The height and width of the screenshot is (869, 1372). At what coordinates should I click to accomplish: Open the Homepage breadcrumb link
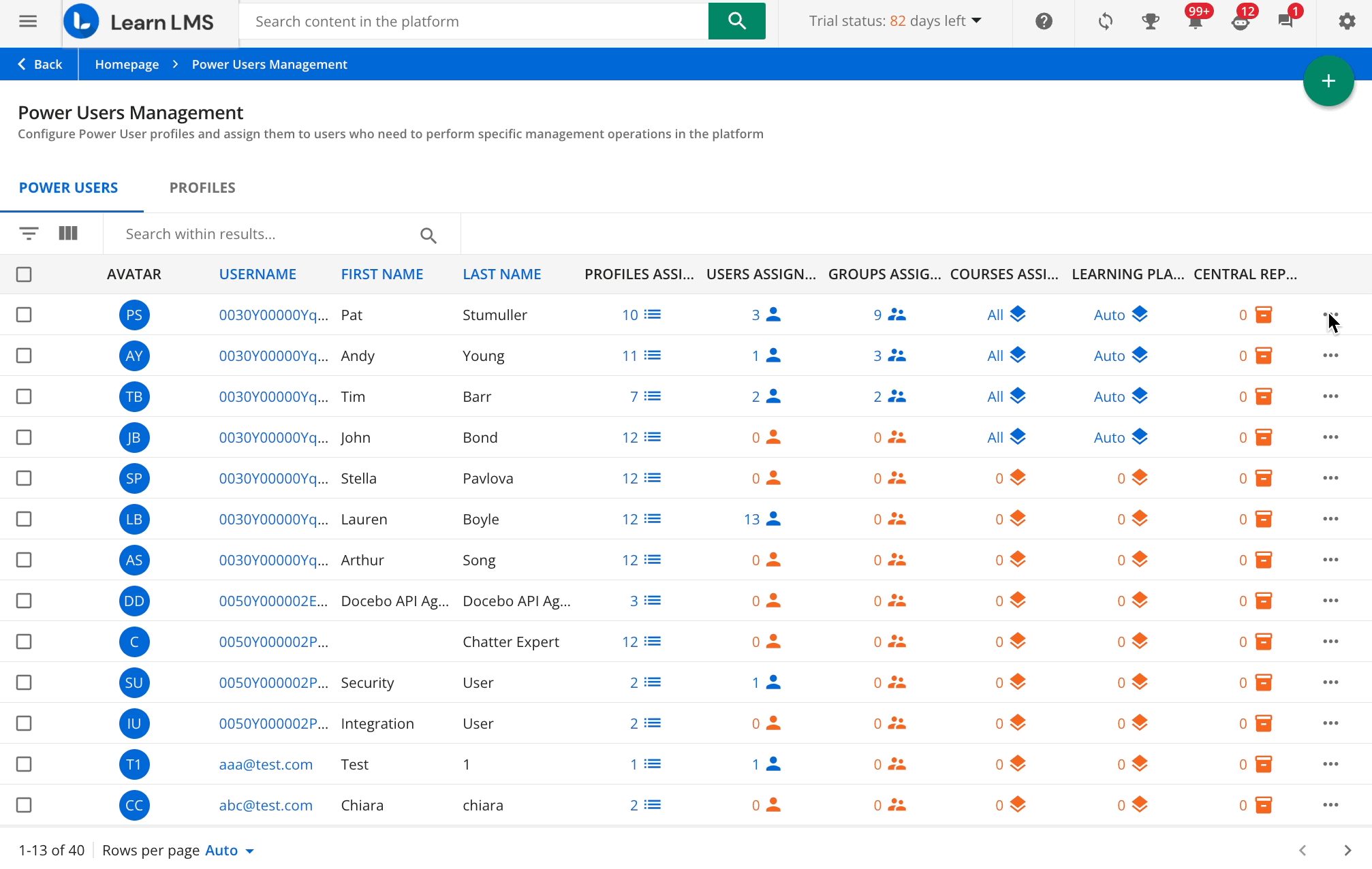point(127,63)
